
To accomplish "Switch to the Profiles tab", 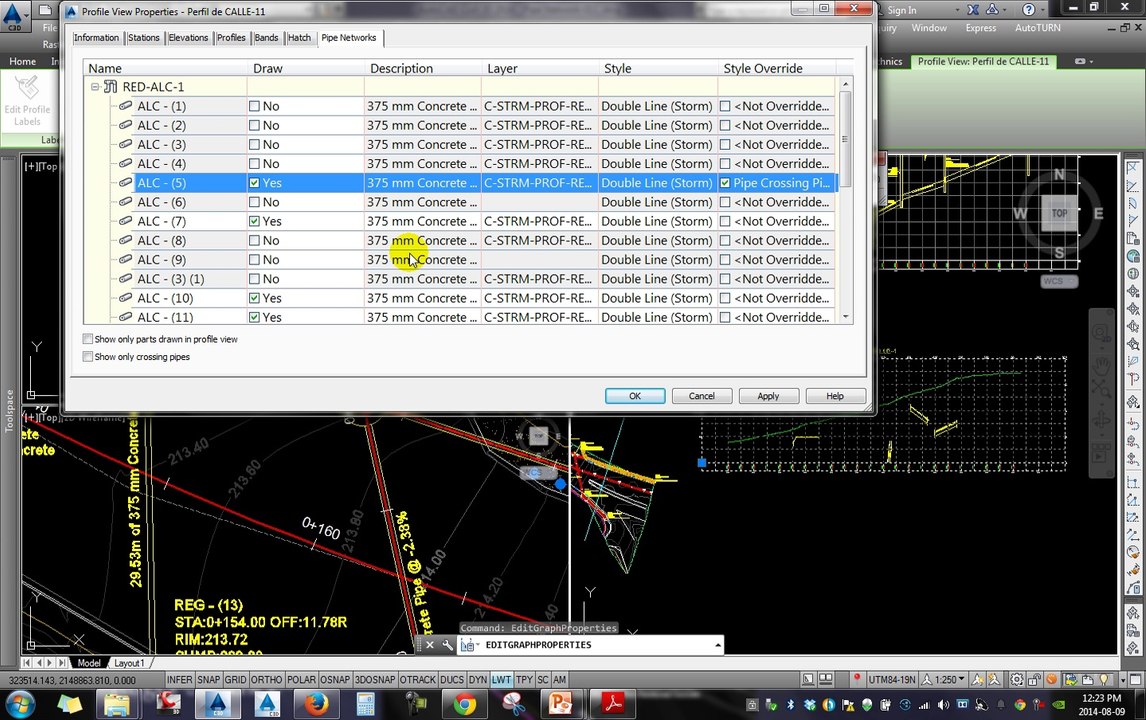I will click(231, 38).
